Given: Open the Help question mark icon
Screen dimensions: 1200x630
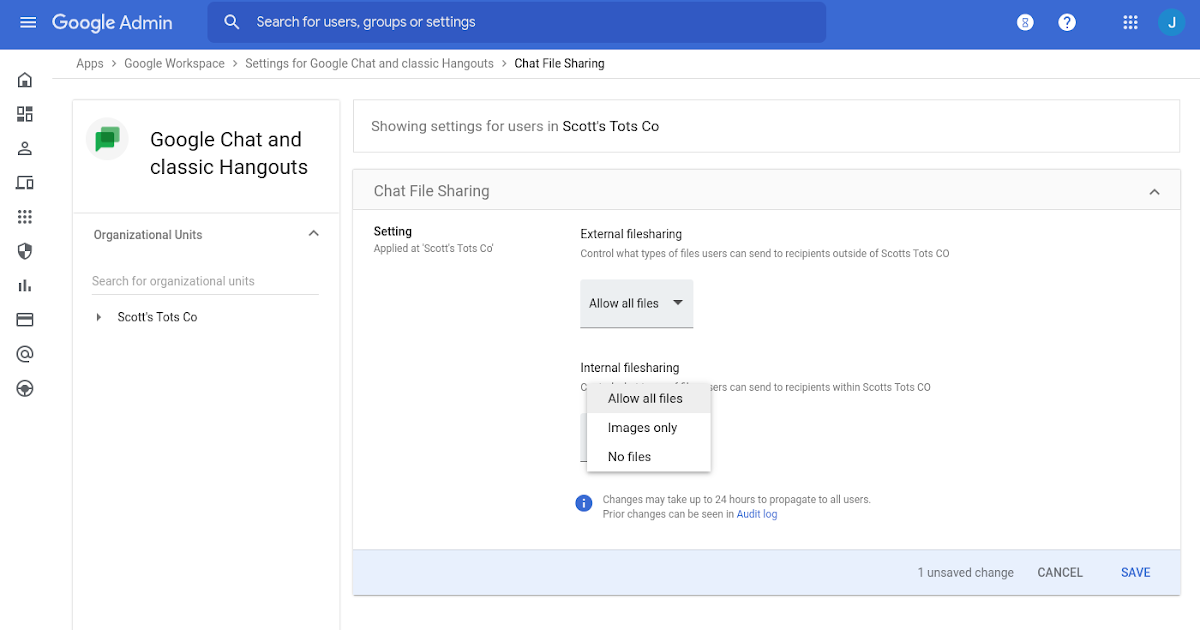Looking at the screenshot, I should point(1067,22).
